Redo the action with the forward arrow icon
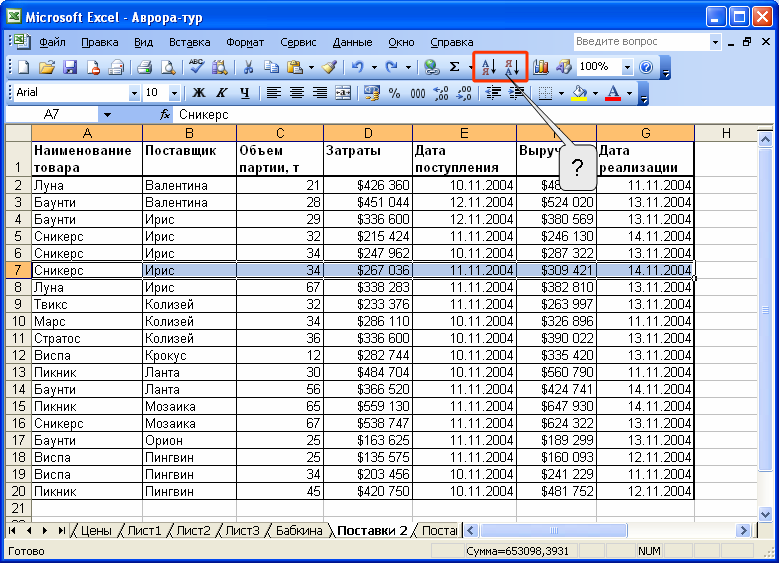The image size is (779, 563). point(392,67)
